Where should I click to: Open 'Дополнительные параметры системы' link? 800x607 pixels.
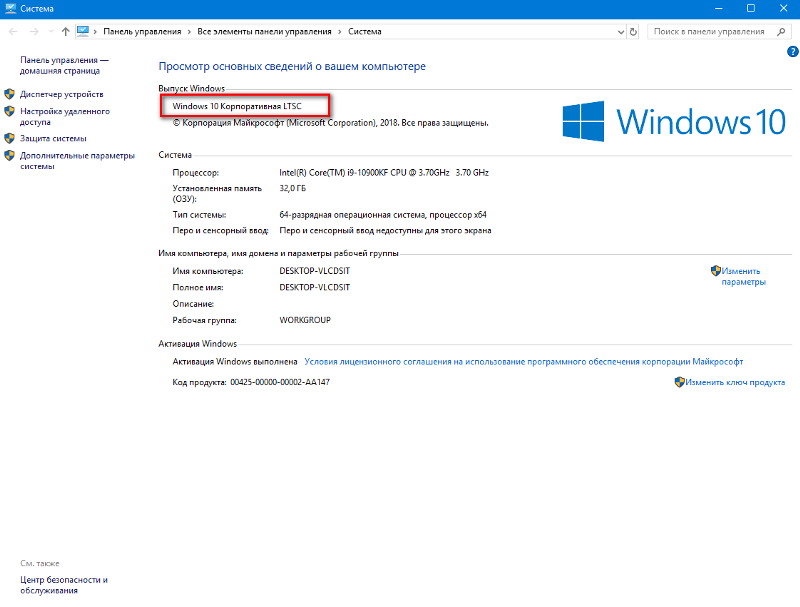tap(77, 161)
